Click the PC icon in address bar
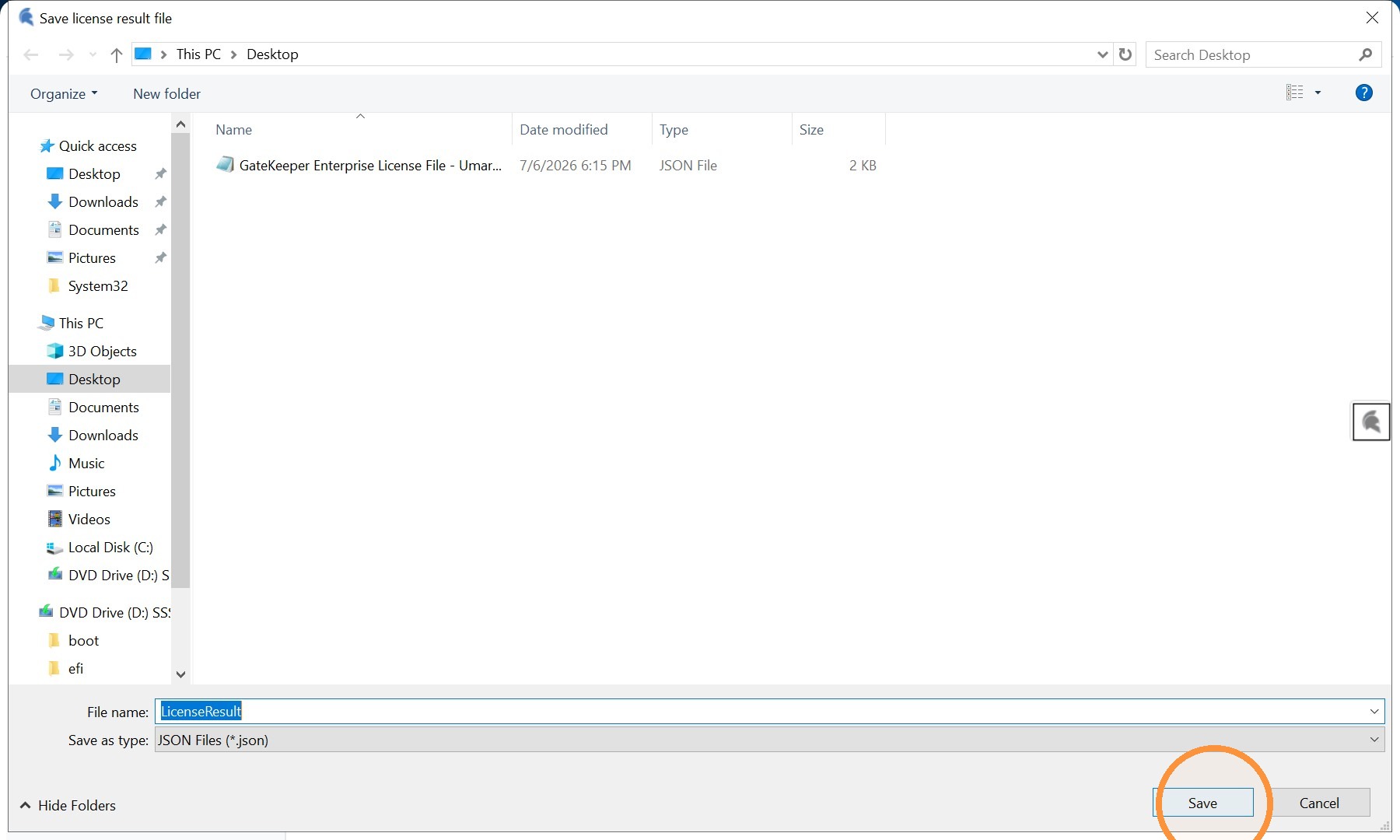1400x840 pixels. pyautogui.click(x=143, y=54)
